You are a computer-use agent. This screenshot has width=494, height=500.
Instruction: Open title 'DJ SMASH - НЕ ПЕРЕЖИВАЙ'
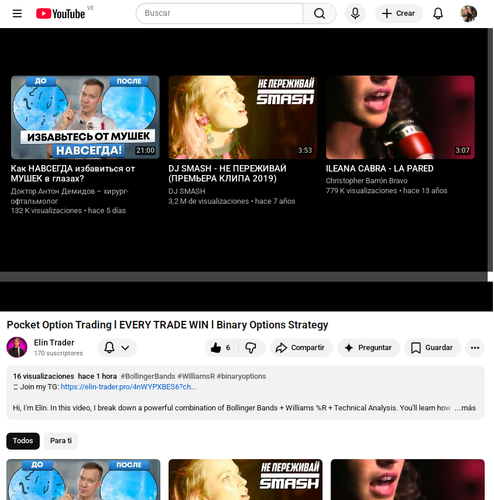point(227,173)
